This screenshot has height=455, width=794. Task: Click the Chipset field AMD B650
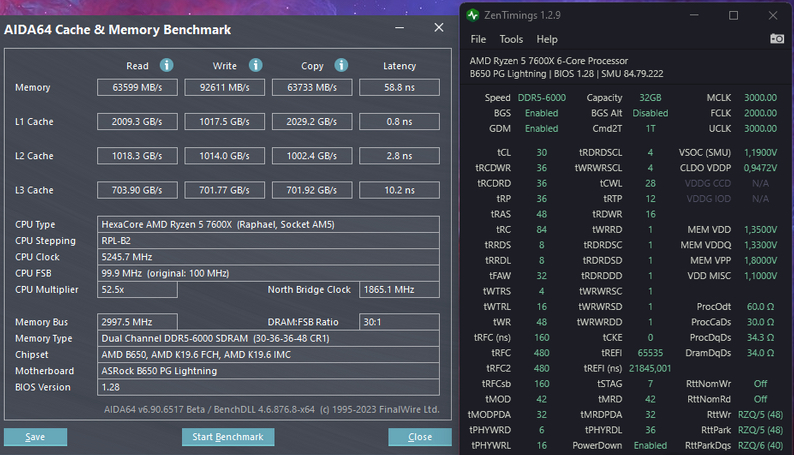pos(268,354)
